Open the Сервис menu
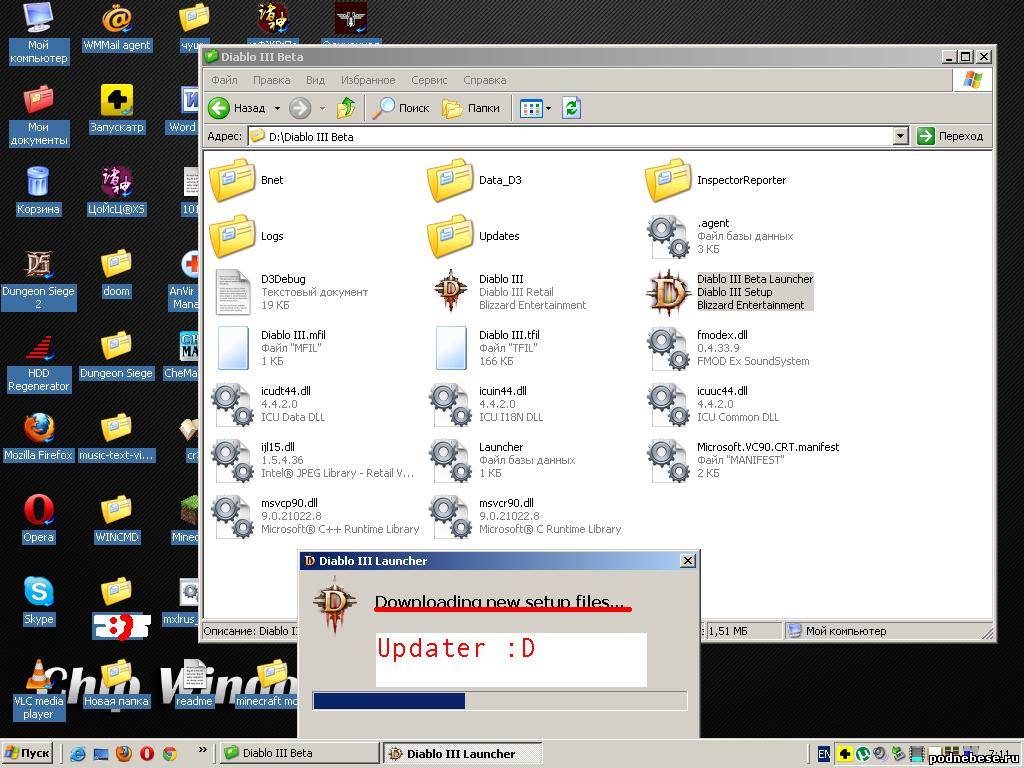This screenshot has height=768, width=1024. point(429,80)
